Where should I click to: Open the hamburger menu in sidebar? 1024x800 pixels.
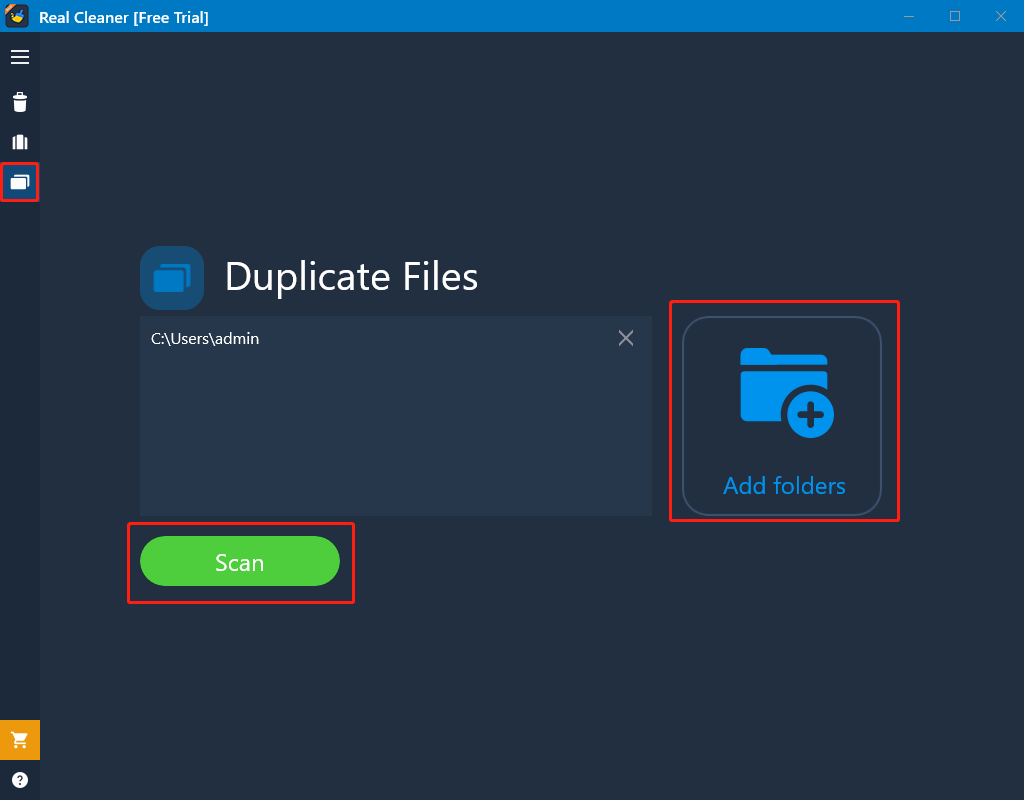pyautogui.click(x=20, y=57)
